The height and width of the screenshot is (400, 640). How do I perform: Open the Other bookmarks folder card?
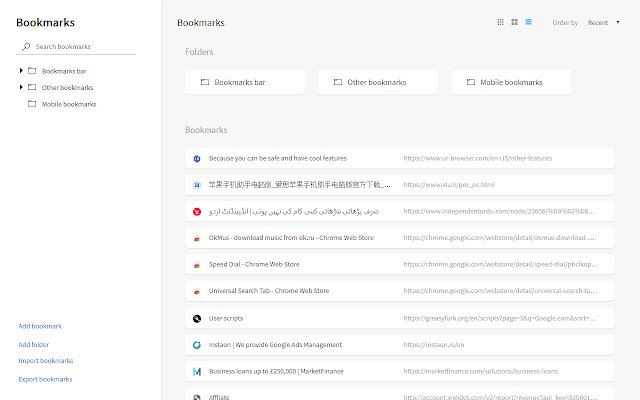pos(378,82)
